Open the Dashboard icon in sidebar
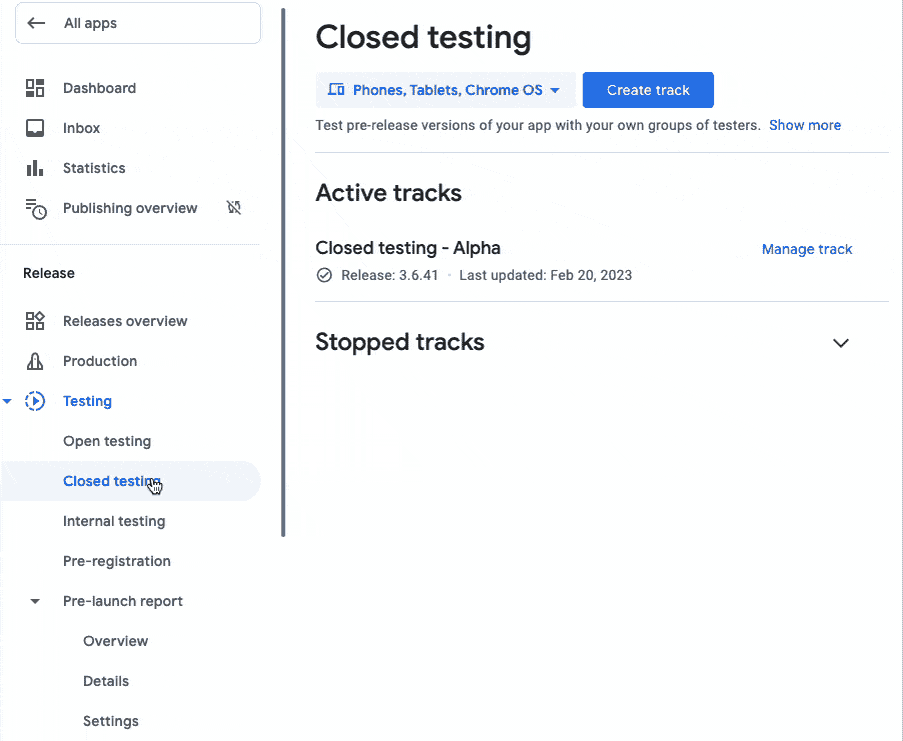This screenshot has width=903, height=741. pyautogui.click(x=35, y=88)
